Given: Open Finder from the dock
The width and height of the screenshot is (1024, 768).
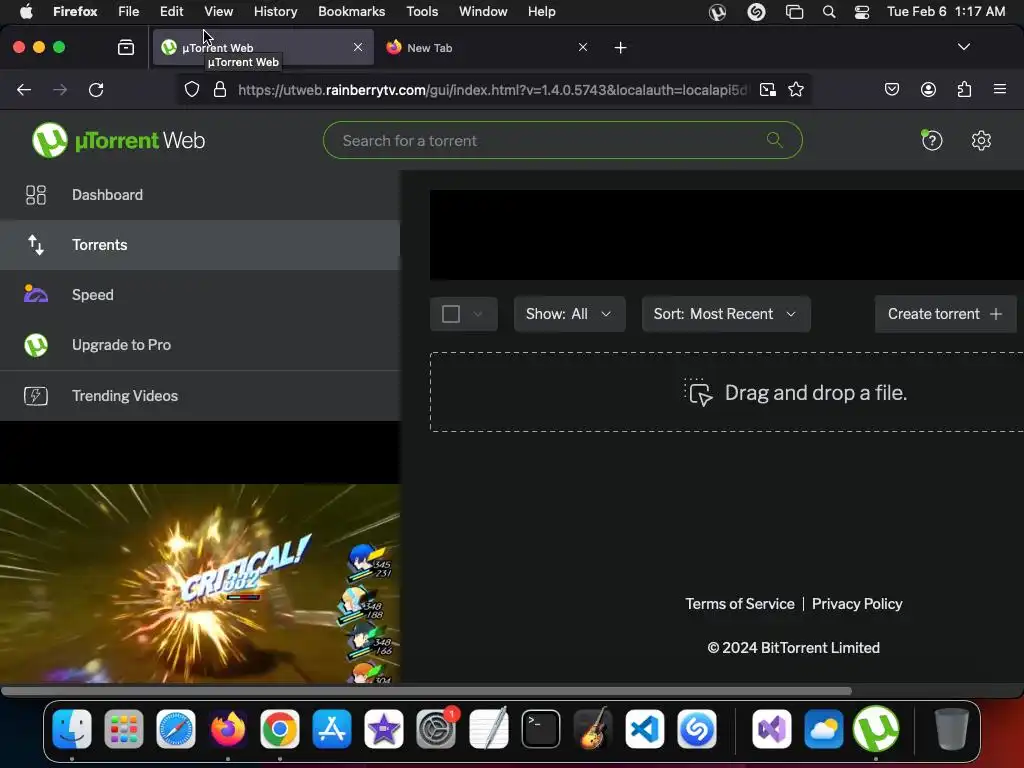Looking at the screenshot, I should tap(72, 729).
